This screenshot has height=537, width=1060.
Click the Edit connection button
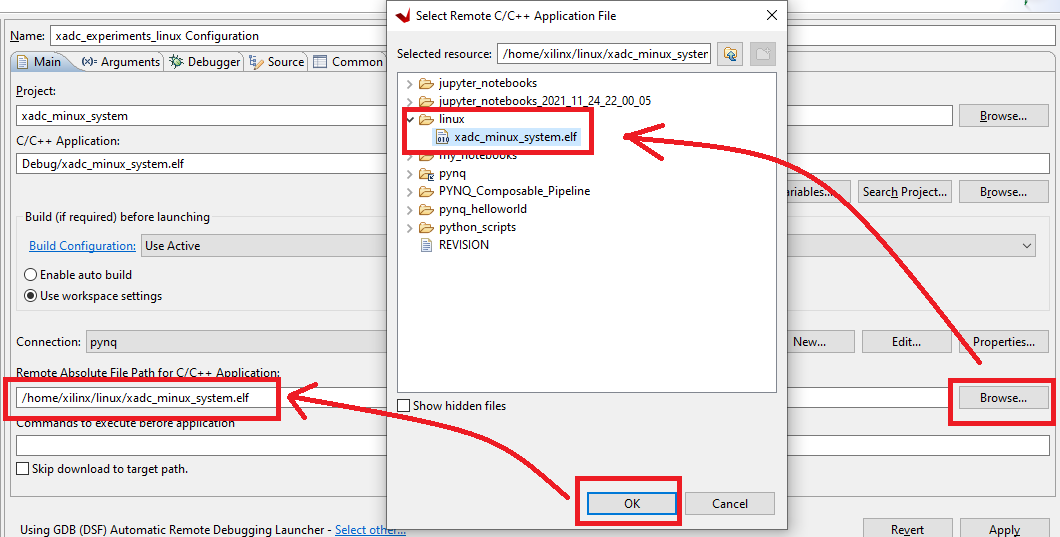pos(907,342)
